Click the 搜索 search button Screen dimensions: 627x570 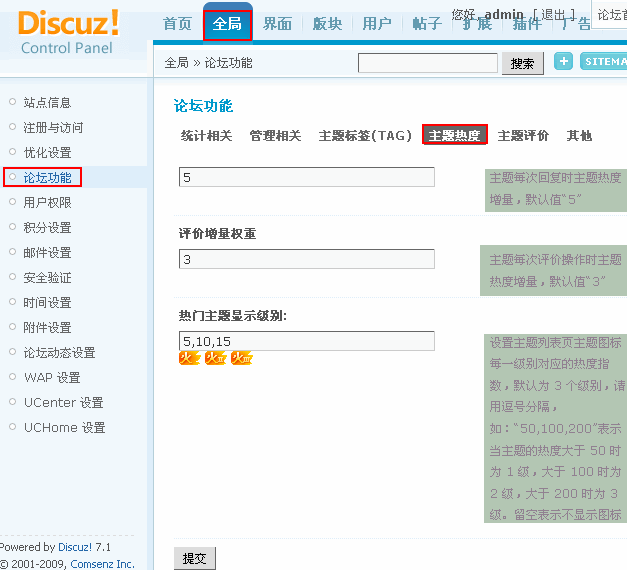(x=522, y=64)
